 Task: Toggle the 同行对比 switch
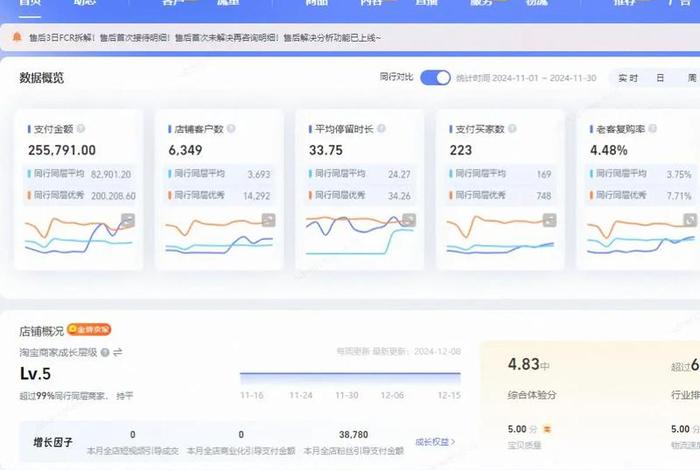[435, 78]
